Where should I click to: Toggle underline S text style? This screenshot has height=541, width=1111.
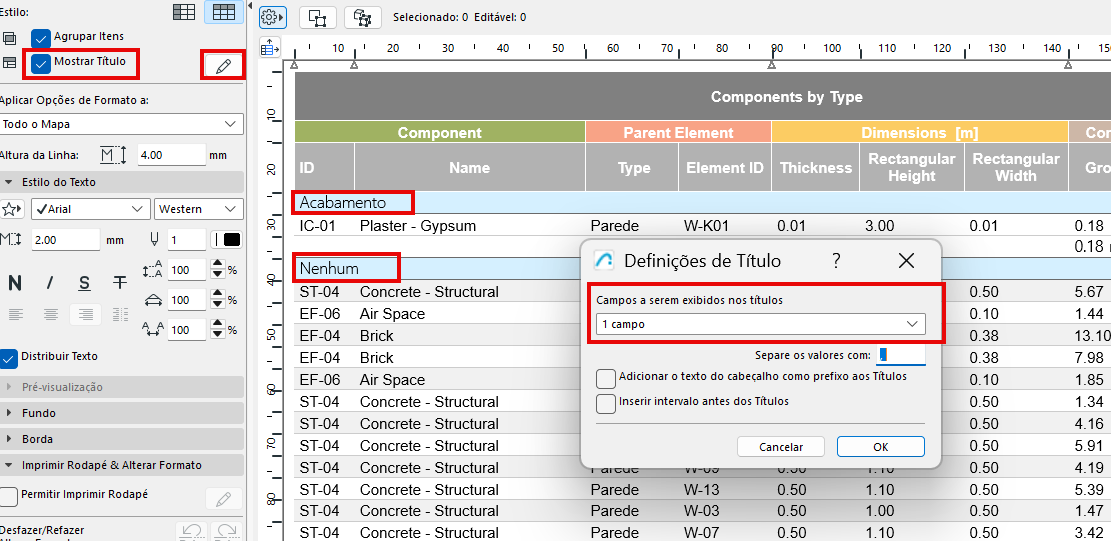[84, 283]
